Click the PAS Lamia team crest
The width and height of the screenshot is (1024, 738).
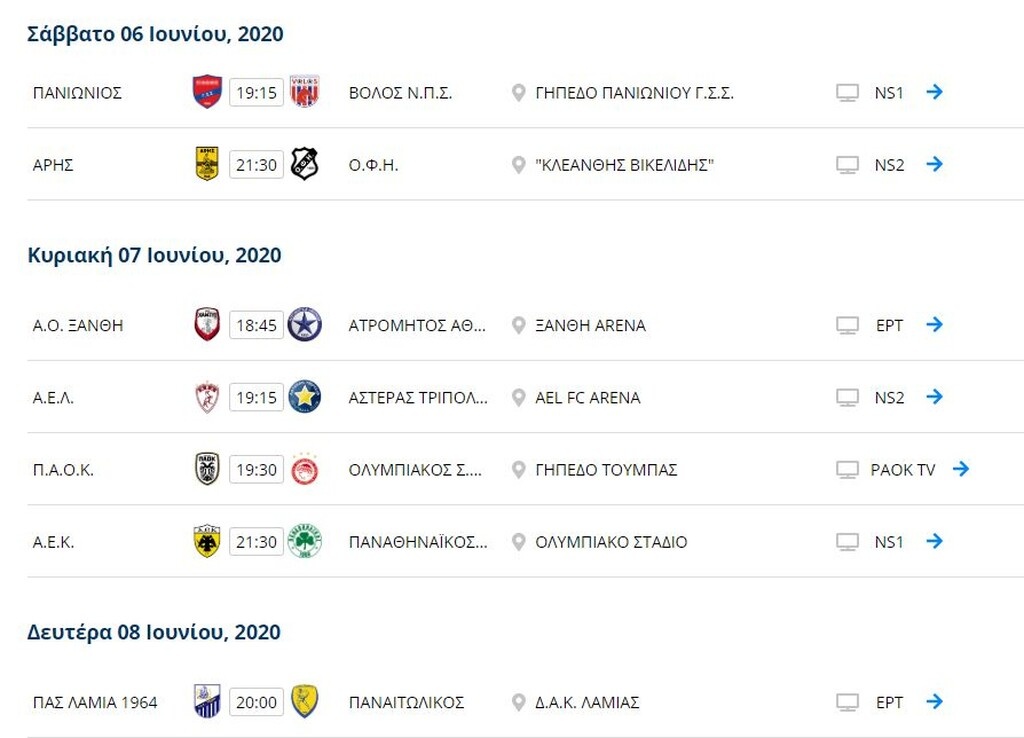[x=207, y=702]
